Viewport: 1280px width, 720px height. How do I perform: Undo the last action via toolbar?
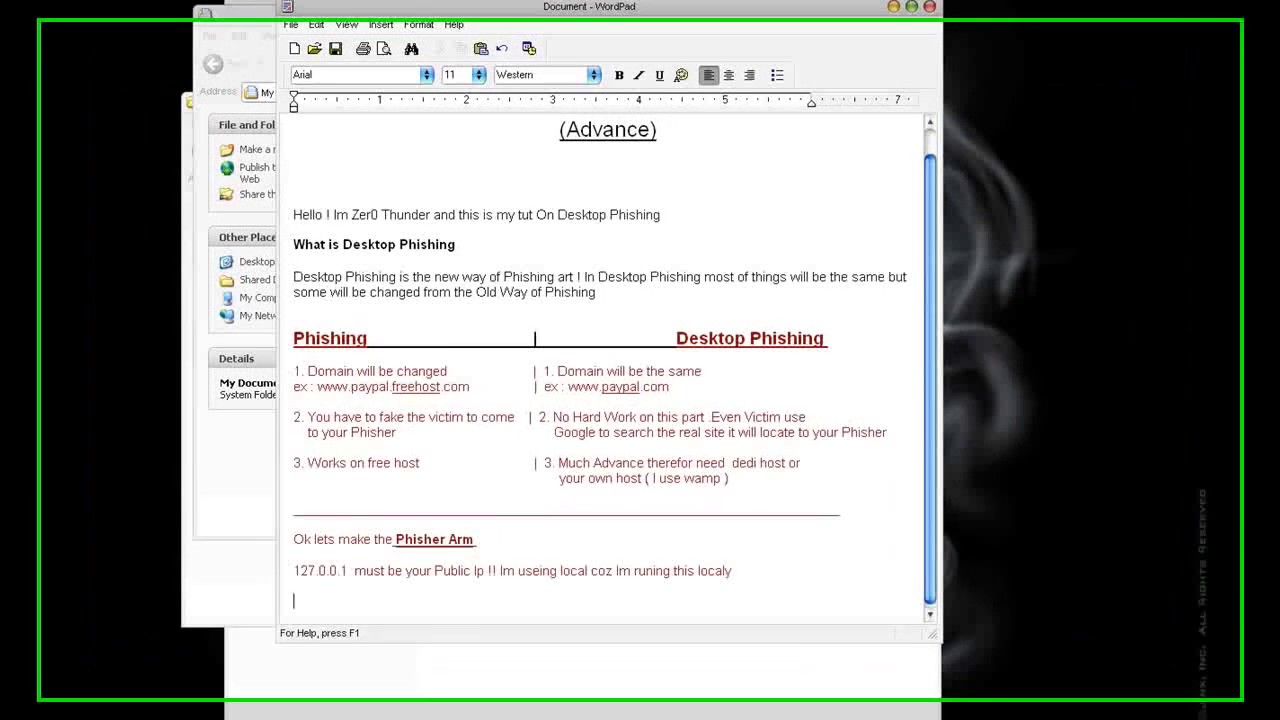(x=502, y=48)
